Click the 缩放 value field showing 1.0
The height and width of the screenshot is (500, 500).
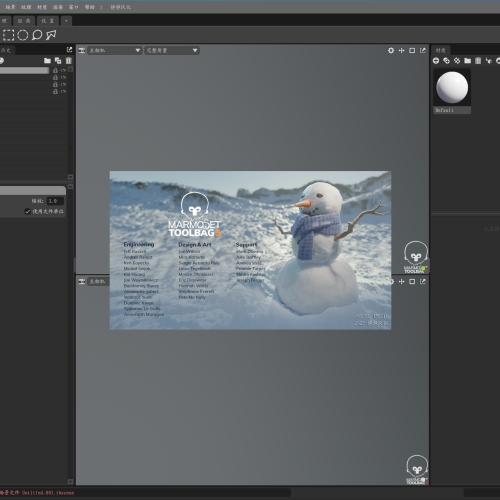click(55, 201)
